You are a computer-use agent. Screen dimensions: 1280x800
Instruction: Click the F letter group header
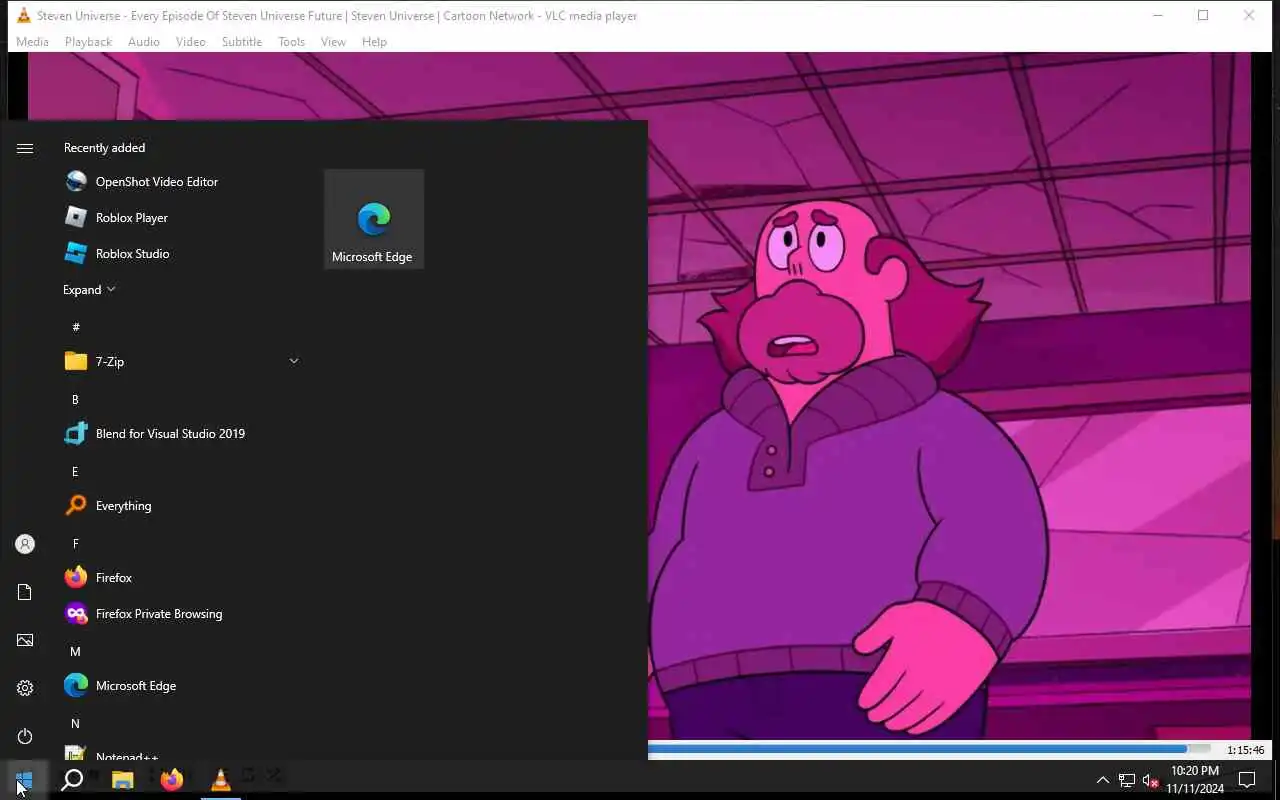(75, 543)
